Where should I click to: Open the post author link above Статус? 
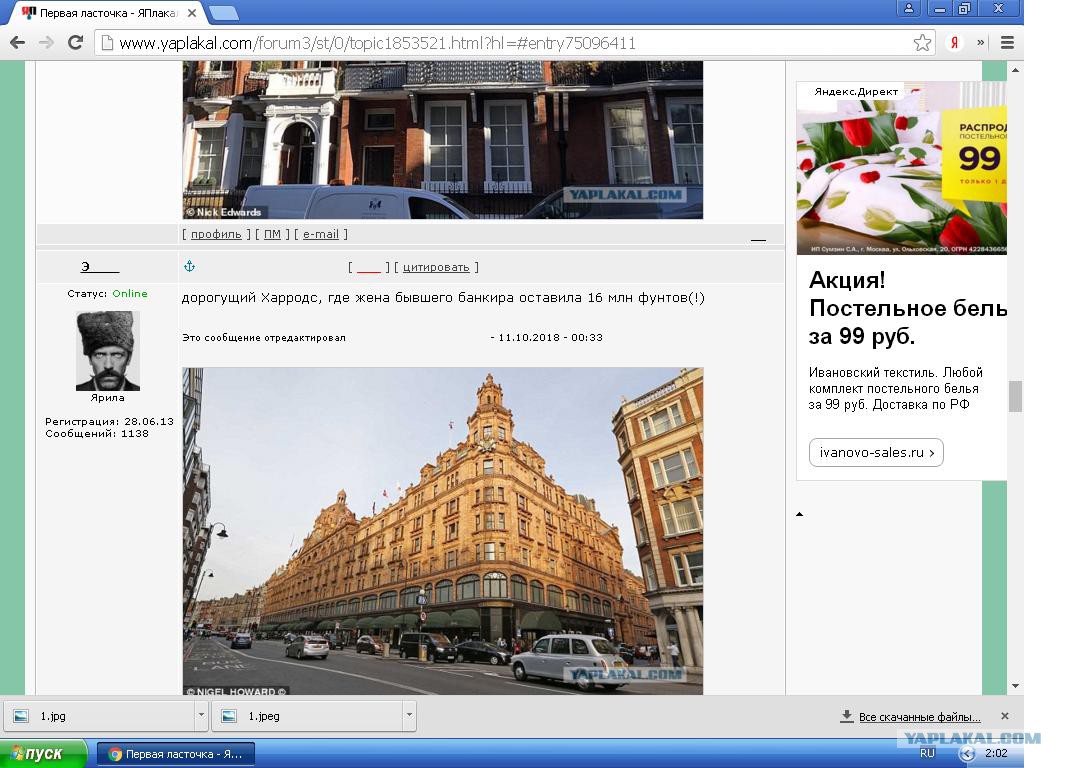99,267
